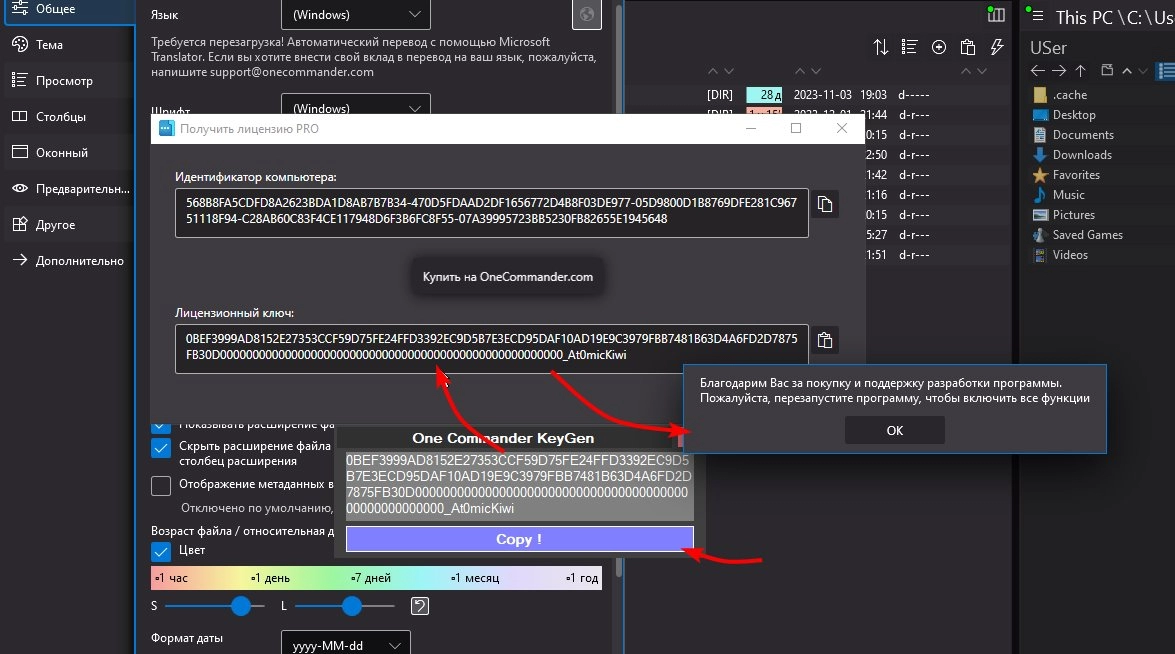Click the Pictures folder icon
Viewport: 1175px width, 654px height.
point(1039,215)
